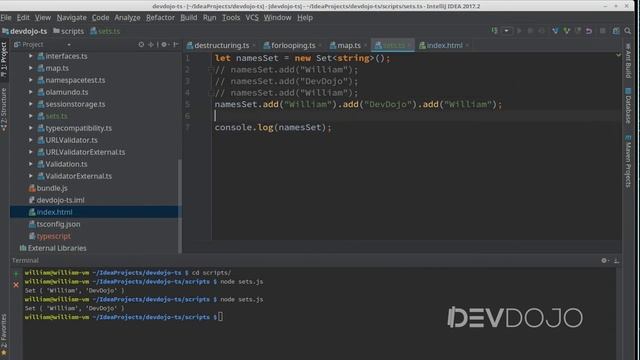This screenshot has width=640, height=360.
Task: Hide the Terminal panel
Action: [617, 260]
